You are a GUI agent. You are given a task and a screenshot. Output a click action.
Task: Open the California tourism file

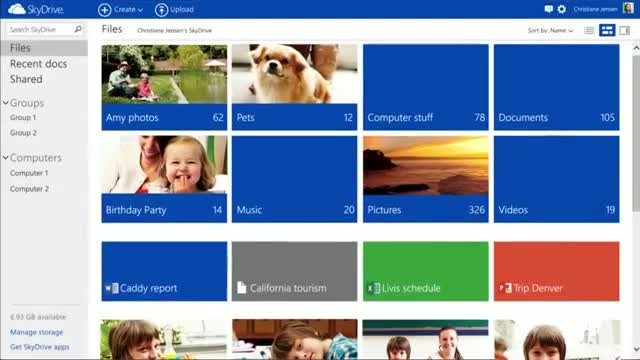pos(294,271)
